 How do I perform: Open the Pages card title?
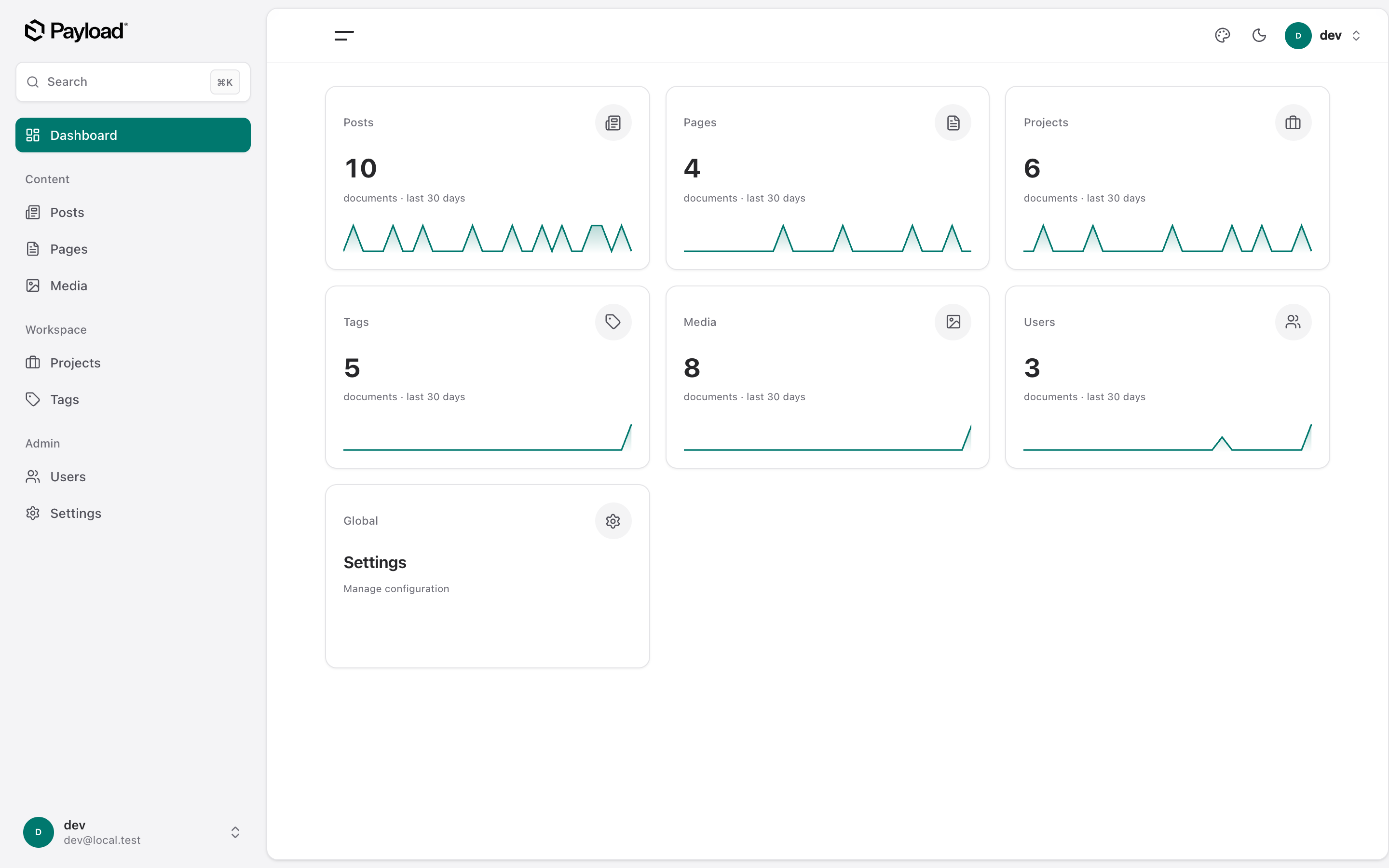pos(700,122)
